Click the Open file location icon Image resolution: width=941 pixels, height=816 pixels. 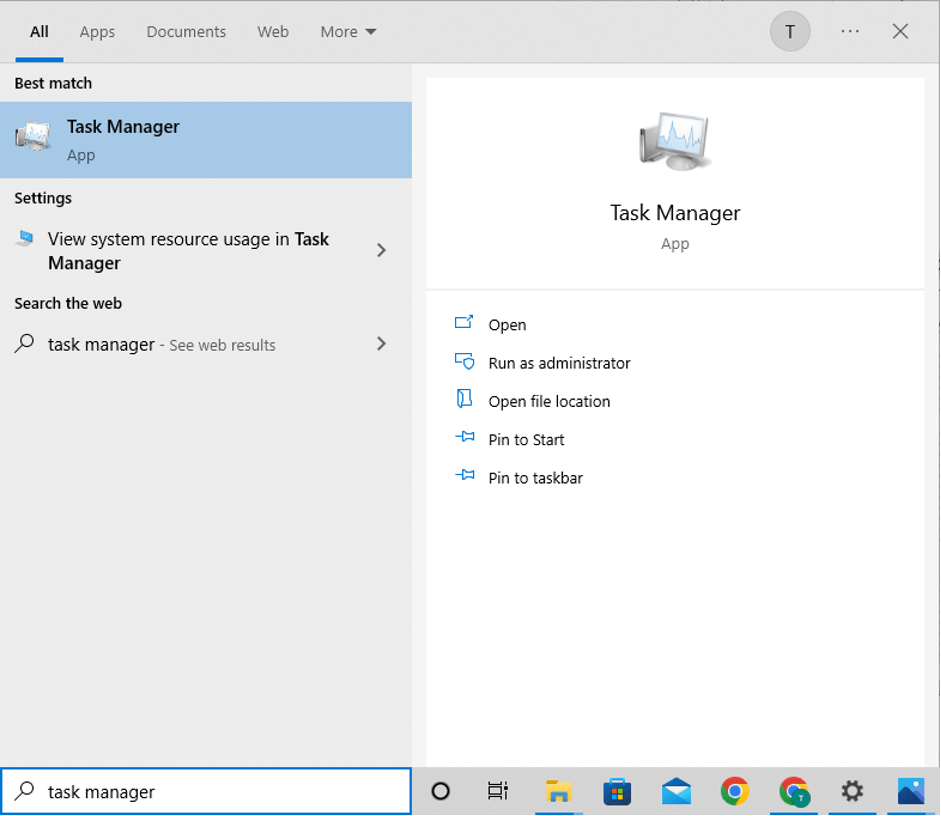tap(464, 399)
